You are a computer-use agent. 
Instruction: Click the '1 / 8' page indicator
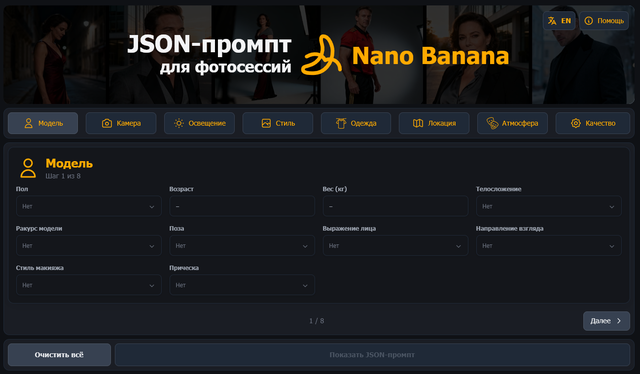pos(316,321)
